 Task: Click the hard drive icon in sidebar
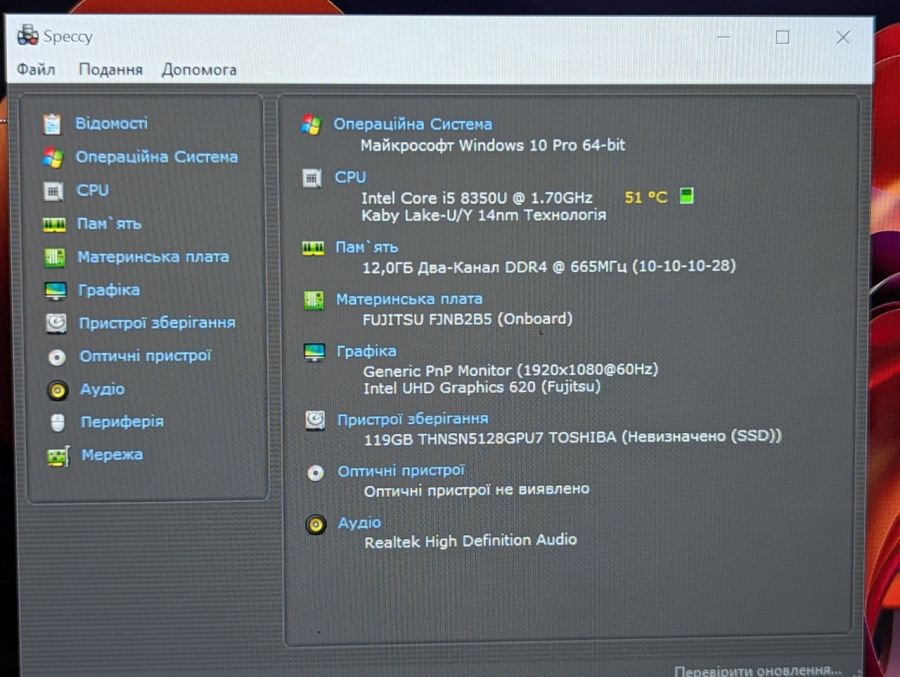(56, 323)
